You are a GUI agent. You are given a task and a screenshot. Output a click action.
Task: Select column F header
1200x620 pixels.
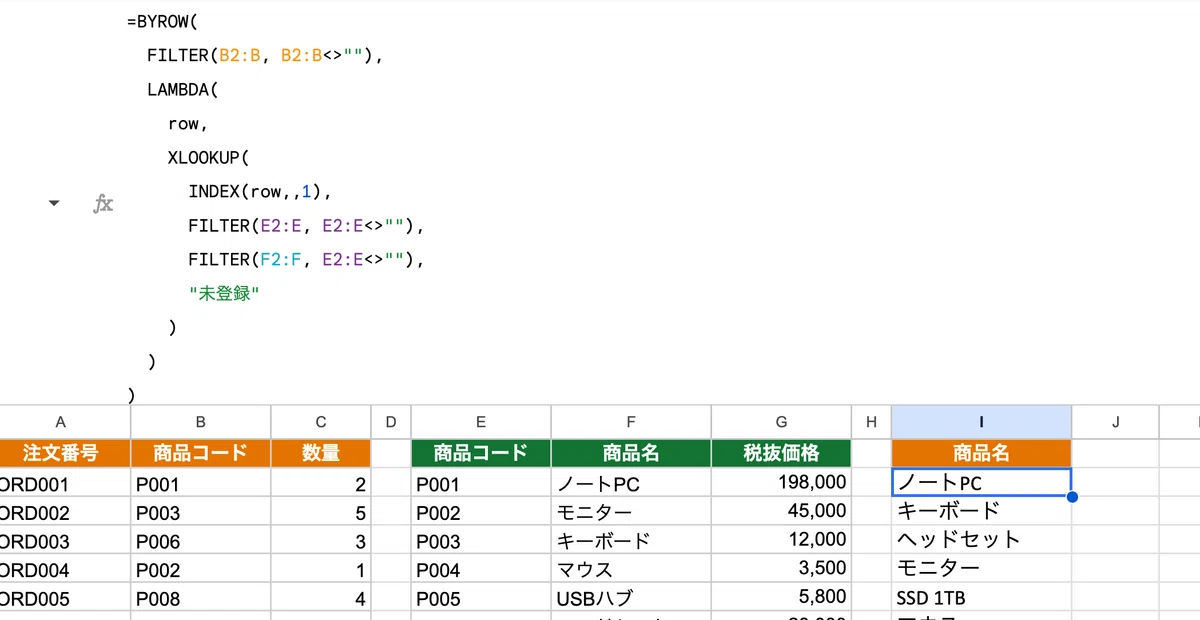click(631, 423)
